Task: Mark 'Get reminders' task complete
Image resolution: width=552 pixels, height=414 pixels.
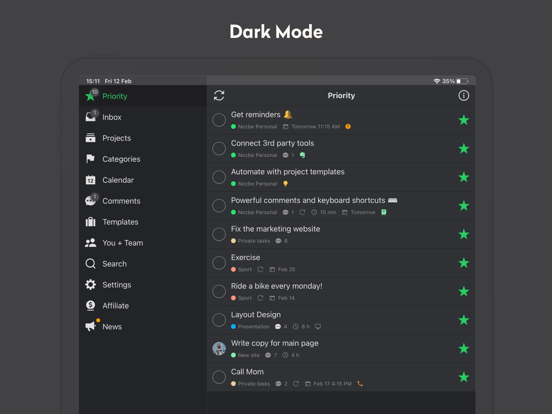Action: 219,120
